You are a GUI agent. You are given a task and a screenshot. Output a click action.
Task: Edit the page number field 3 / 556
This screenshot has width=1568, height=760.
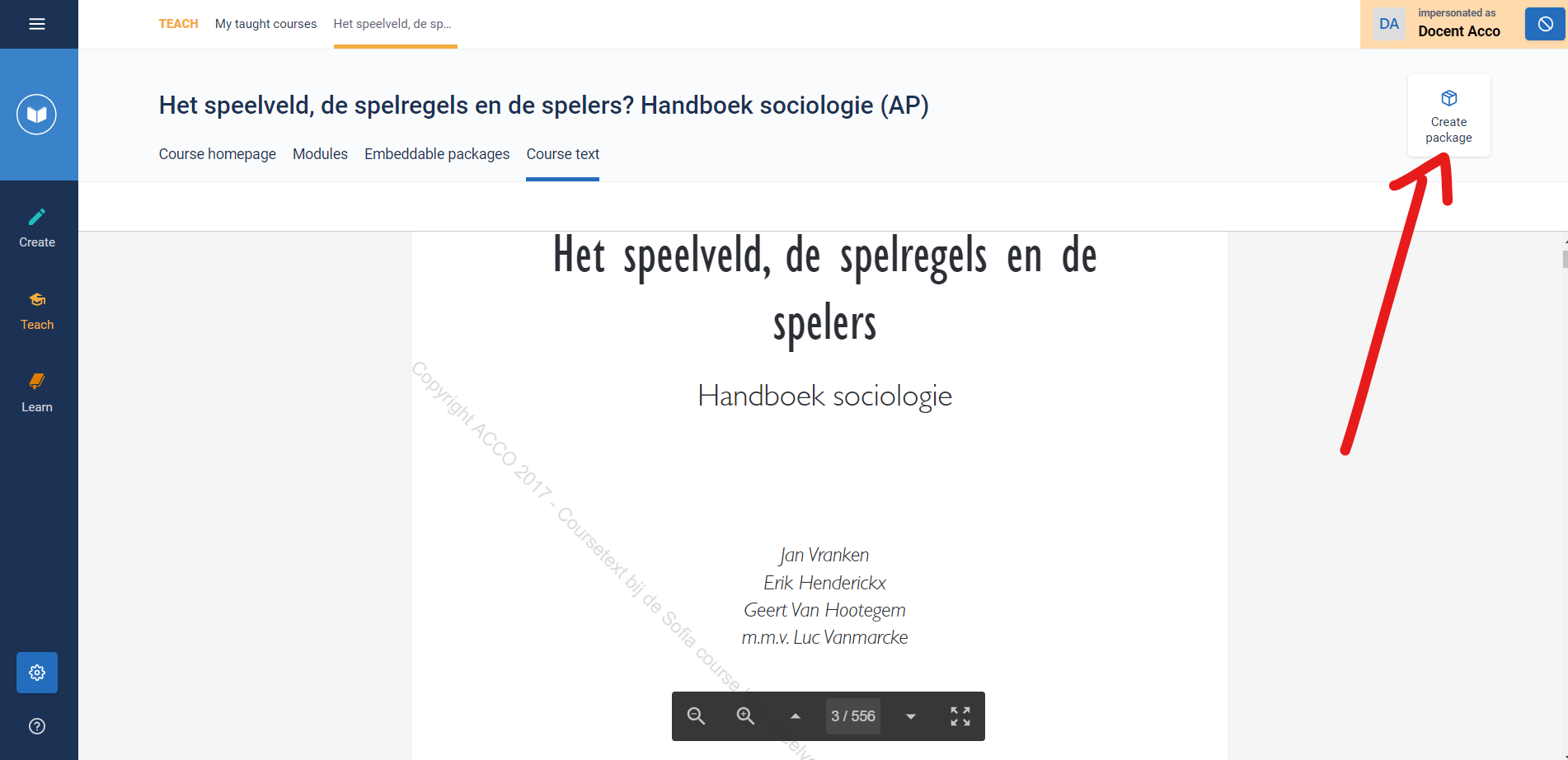click(x=853, y=716)
